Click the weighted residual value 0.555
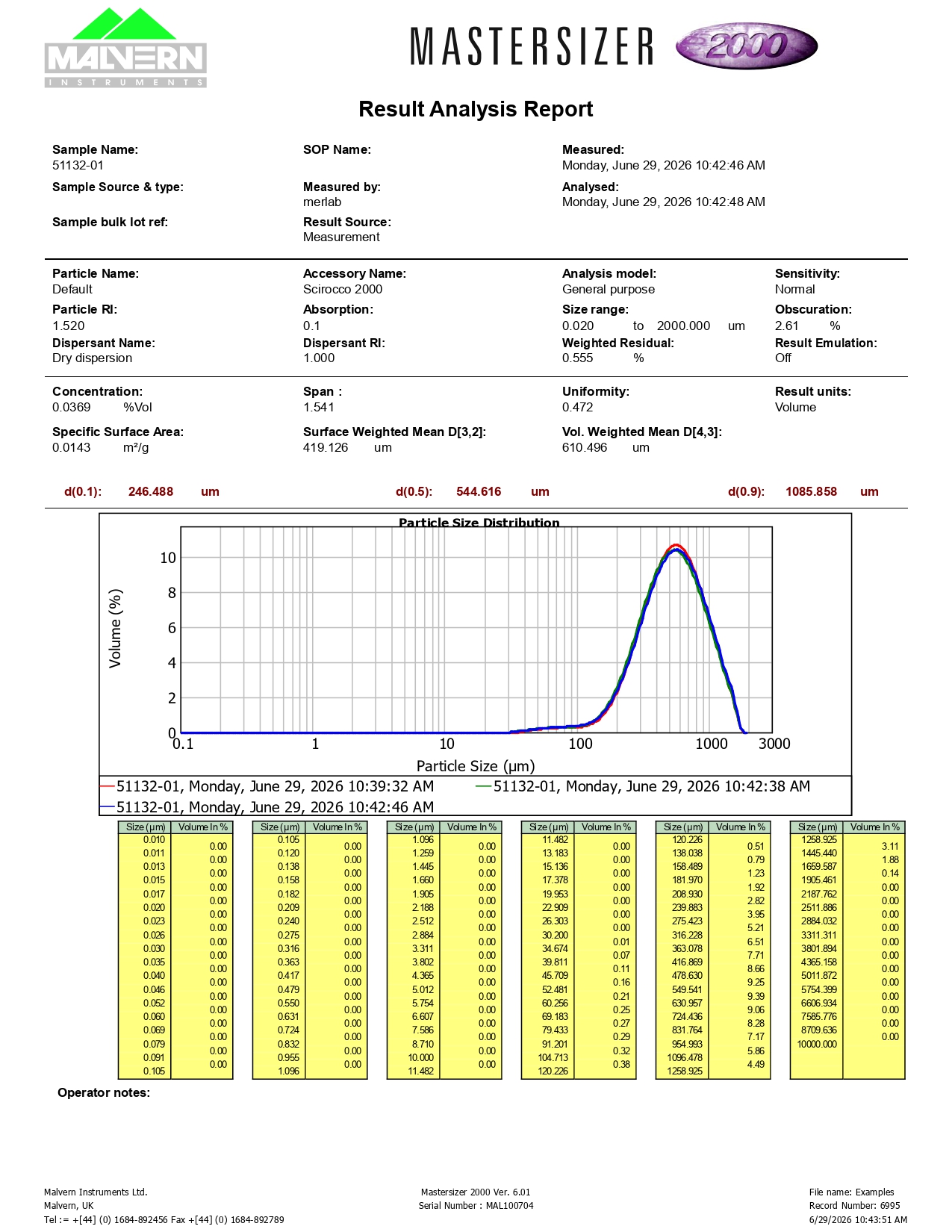This screenshot has width=952, height=1232. (578, 358)
